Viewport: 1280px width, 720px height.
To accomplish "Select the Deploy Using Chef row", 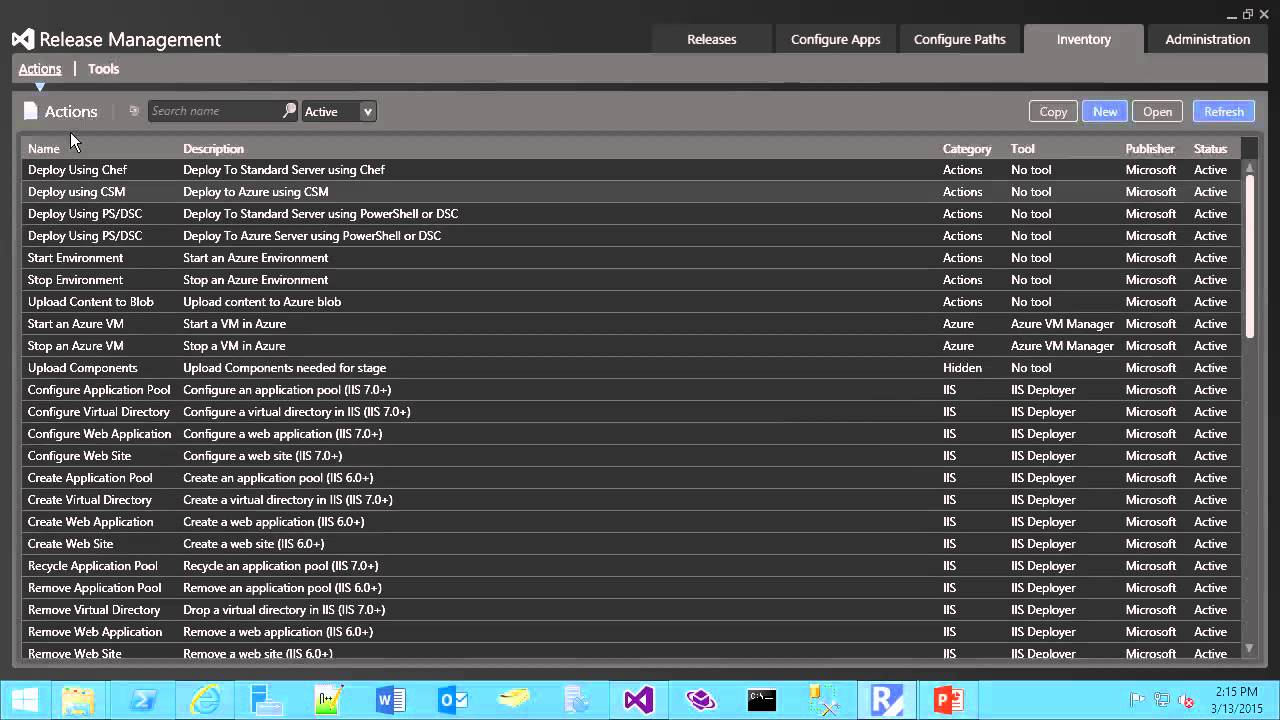I will 631,170.
